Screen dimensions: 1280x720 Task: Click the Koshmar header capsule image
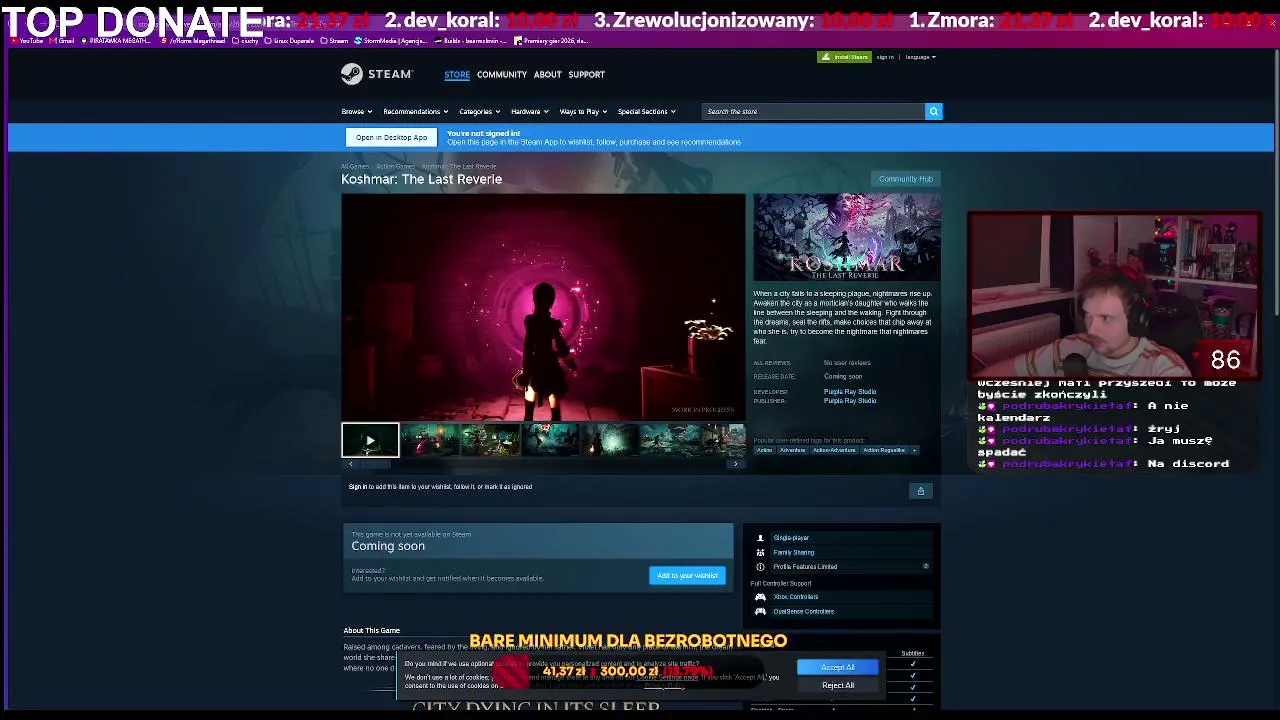(x=847, y=238)
